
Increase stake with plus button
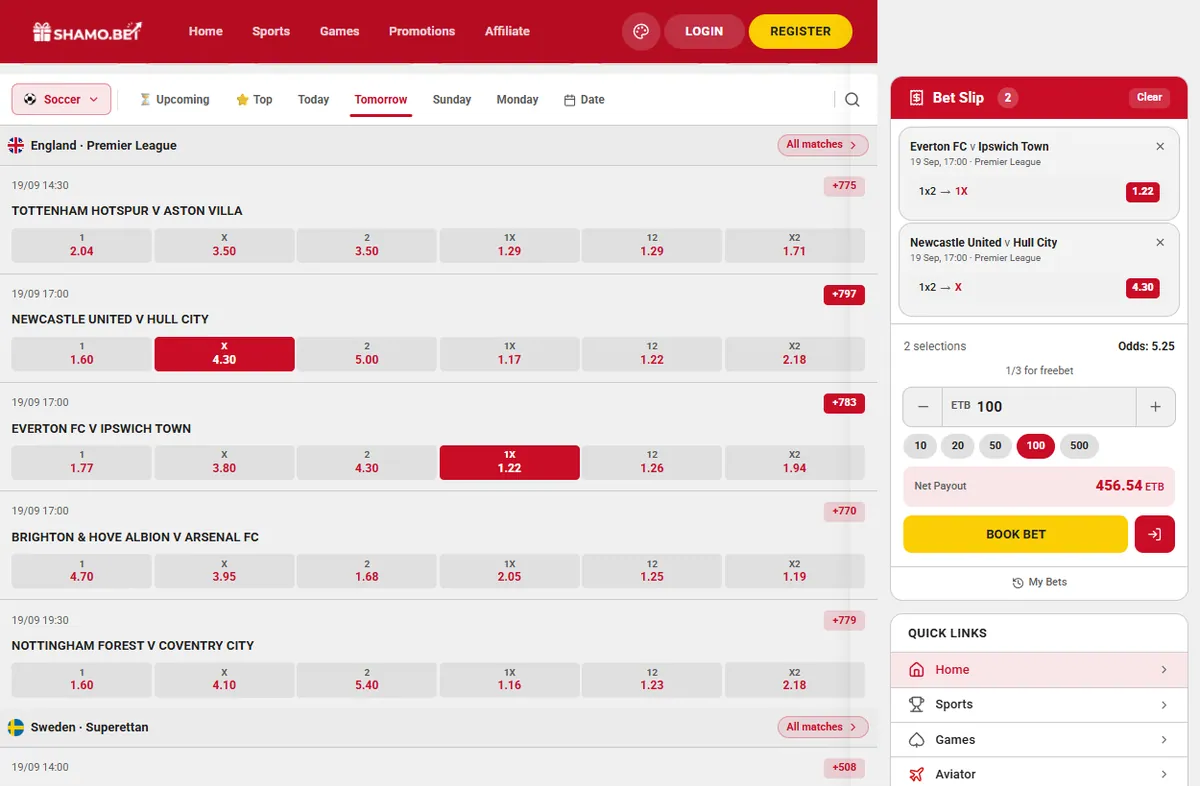point(1155,407)
